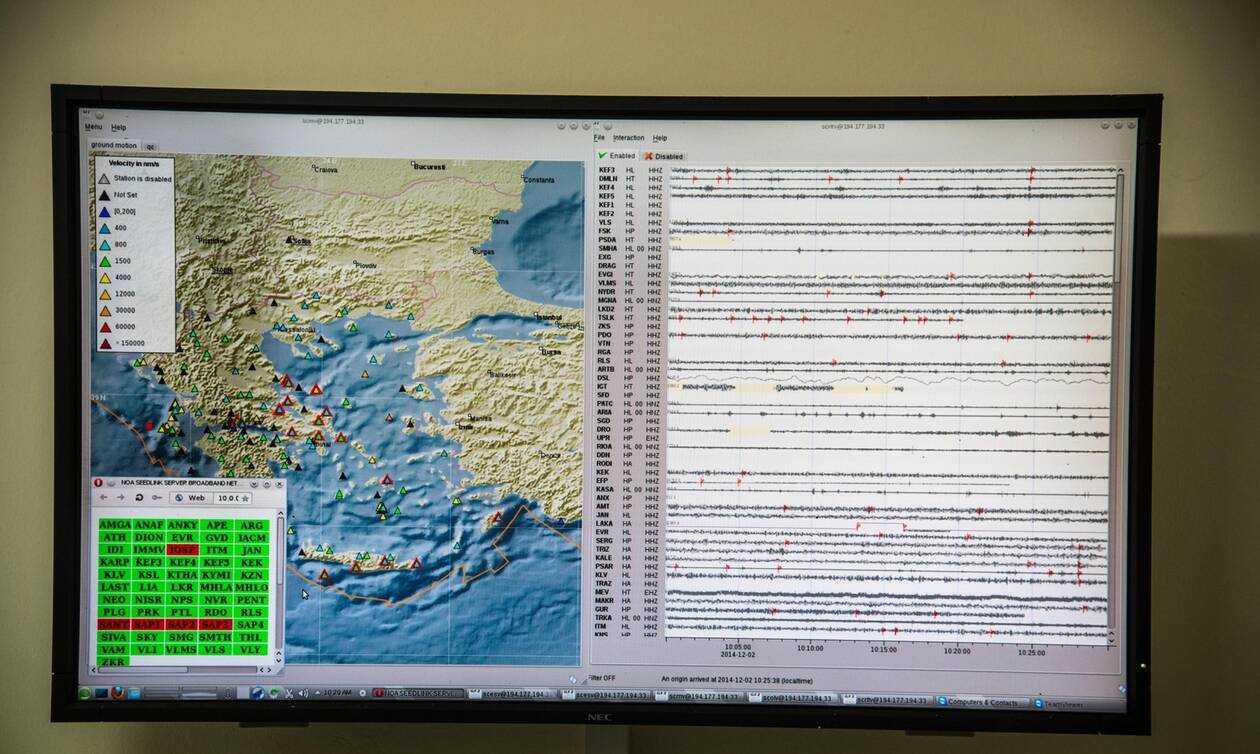This screenshot has width=1260, height=754.
Task: Open Firefox from the taskbar
Action: (x=118, y=692)
